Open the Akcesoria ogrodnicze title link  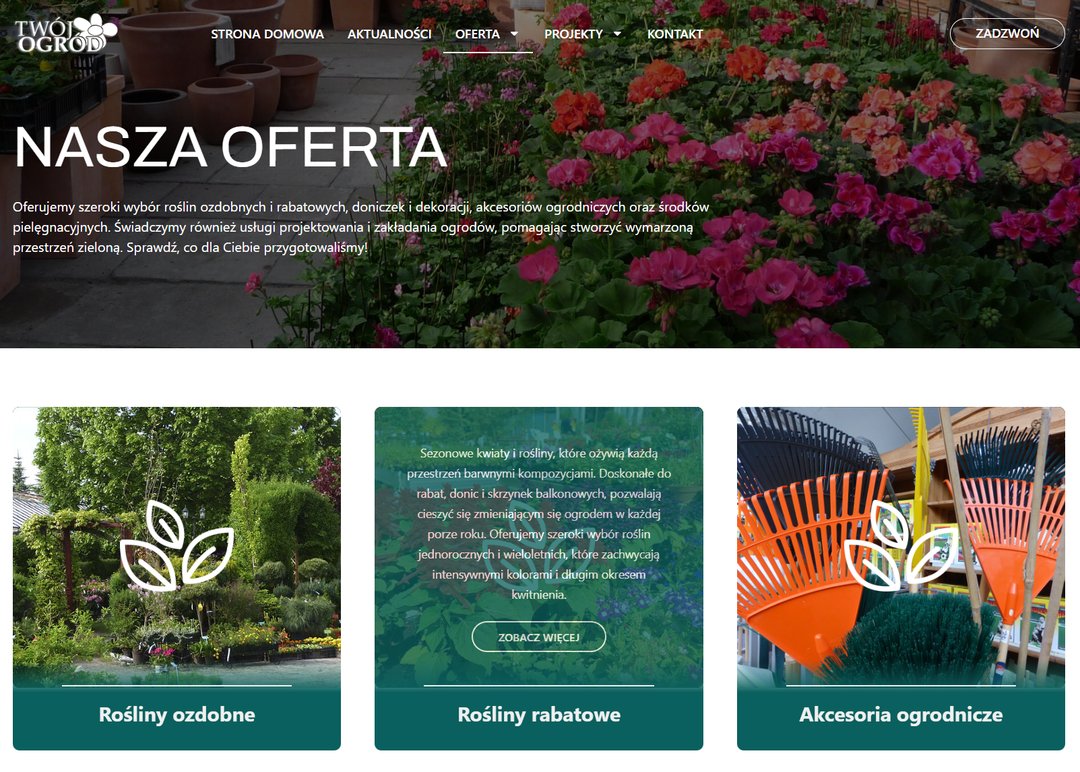[901, 714]
